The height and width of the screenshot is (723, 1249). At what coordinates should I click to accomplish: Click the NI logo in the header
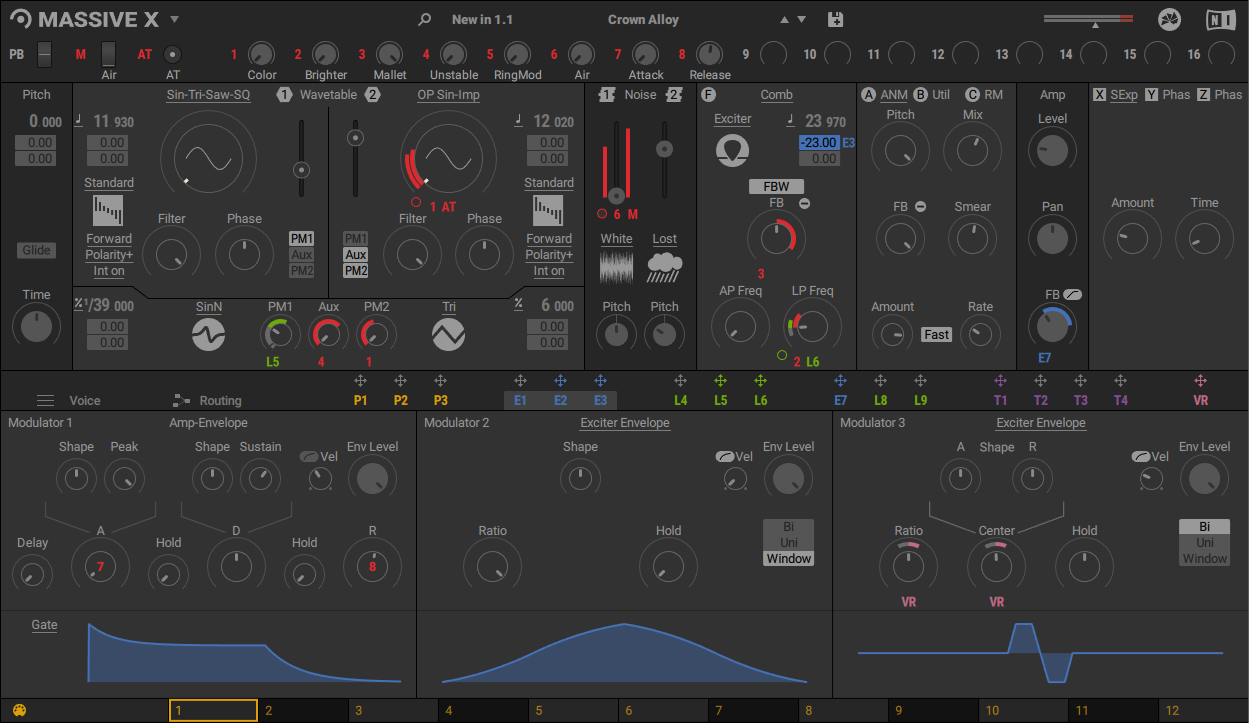pos(1220,19)
